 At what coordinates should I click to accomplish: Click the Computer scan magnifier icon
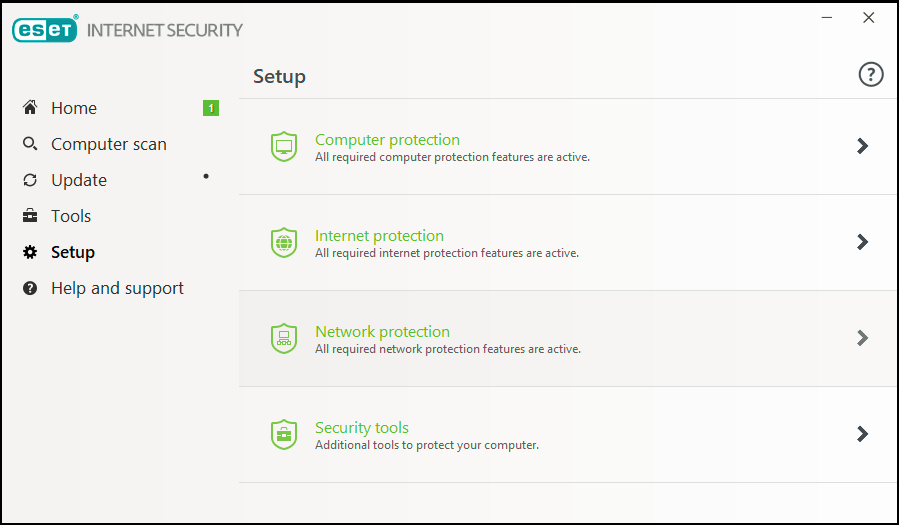pyautogui.click(x=30, y=144)
